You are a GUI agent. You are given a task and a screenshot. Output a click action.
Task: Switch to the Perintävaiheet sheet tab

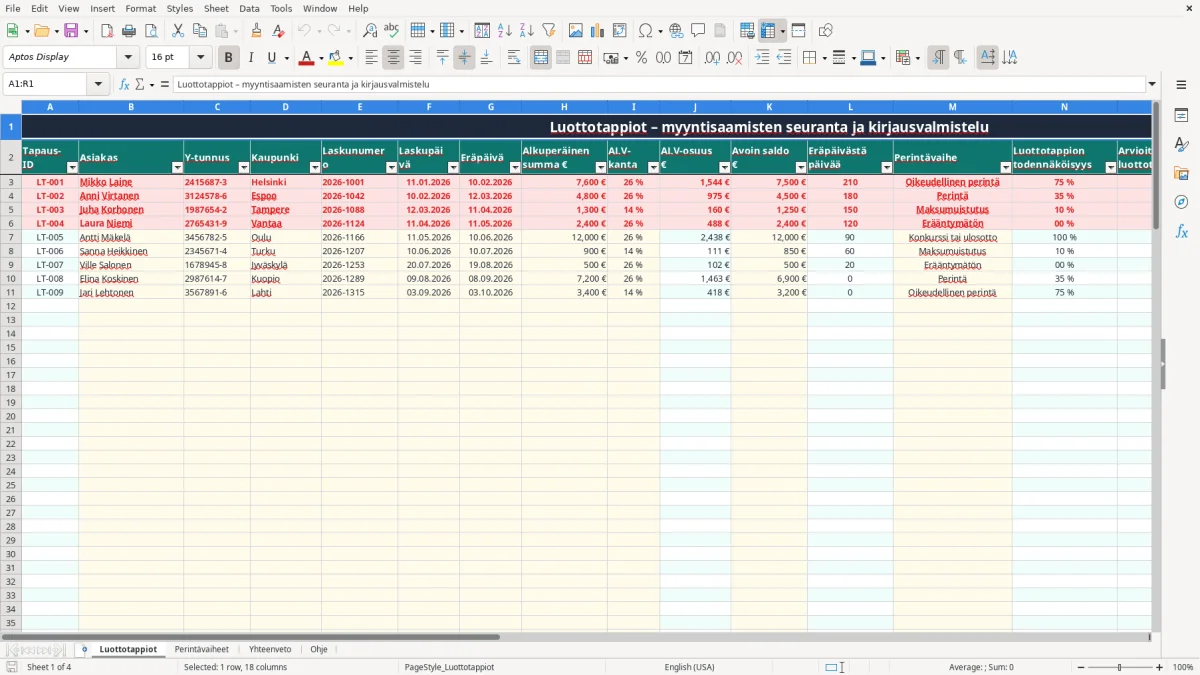coord(201,649)
